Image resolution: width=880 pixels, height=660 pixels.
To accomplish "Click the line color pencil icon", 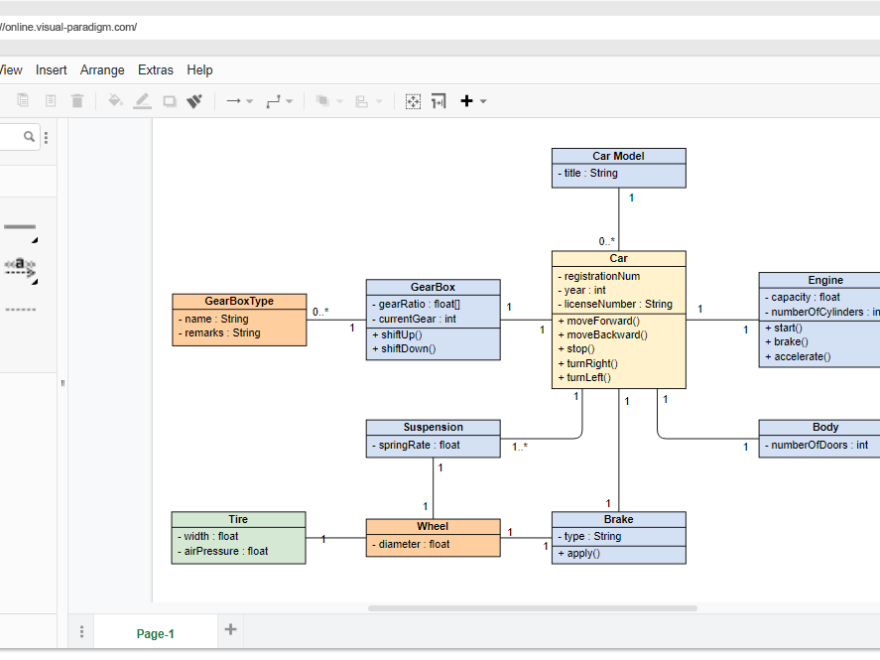I will [141, 100].
